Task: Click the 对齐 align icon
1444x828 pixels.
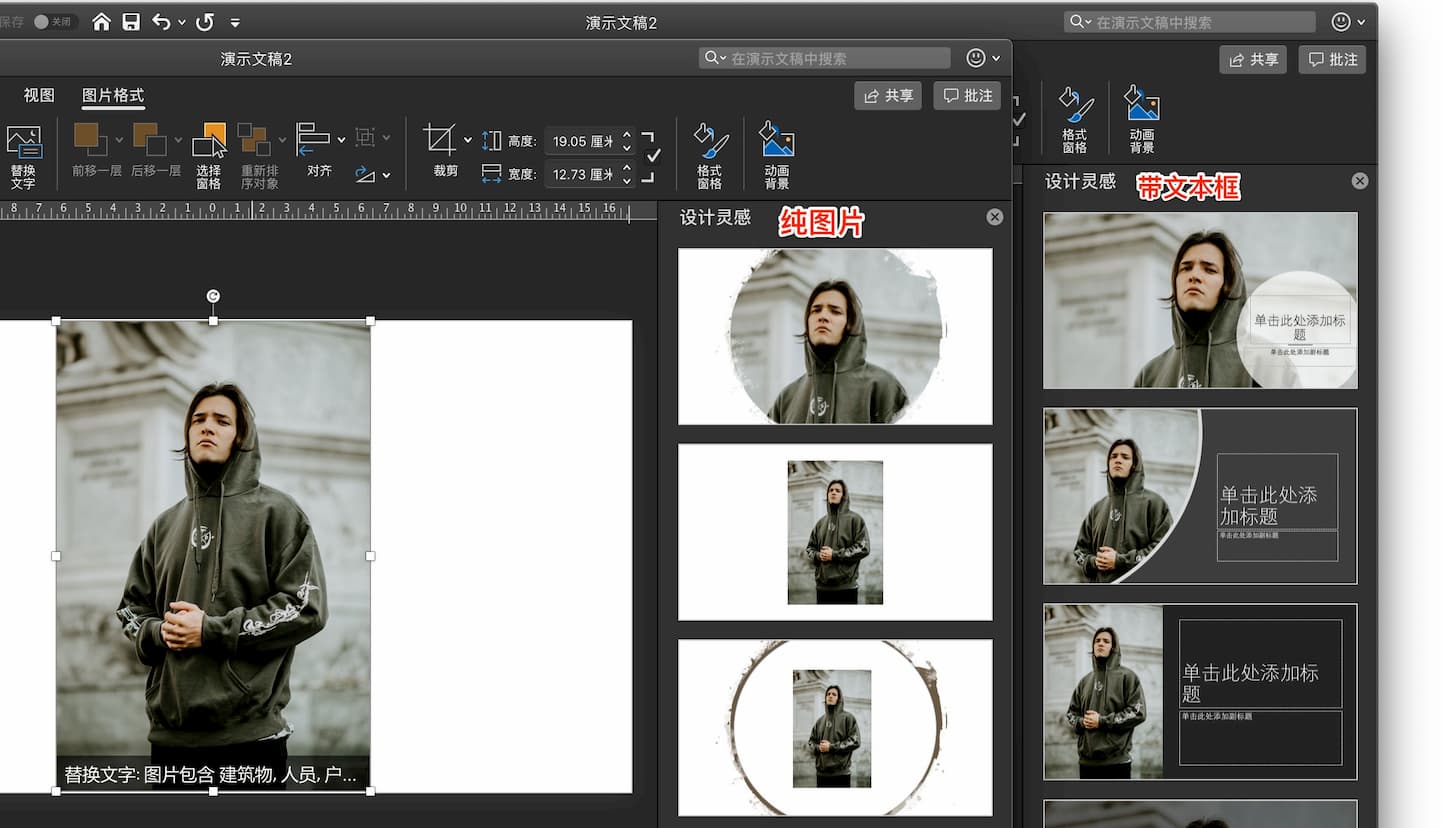Action: [314, 139]
